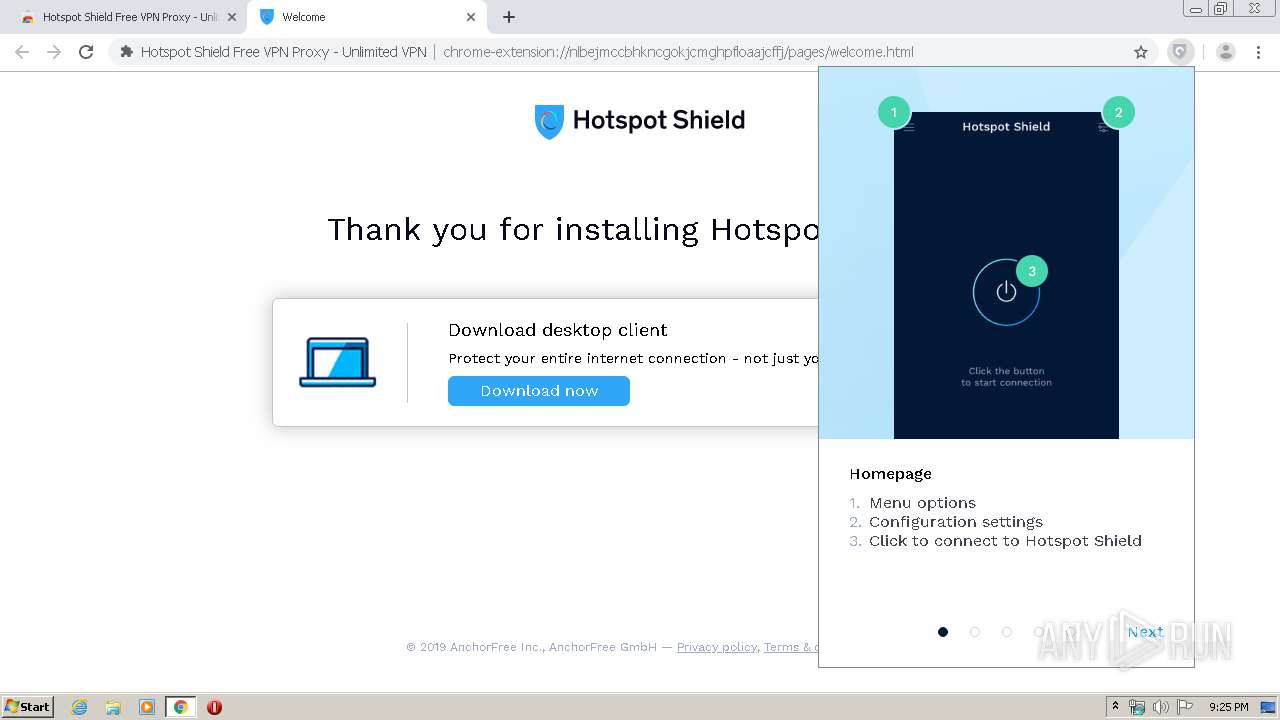Go back using the browser back arrow
The image size is (1280, 720).
pos(22,52)
